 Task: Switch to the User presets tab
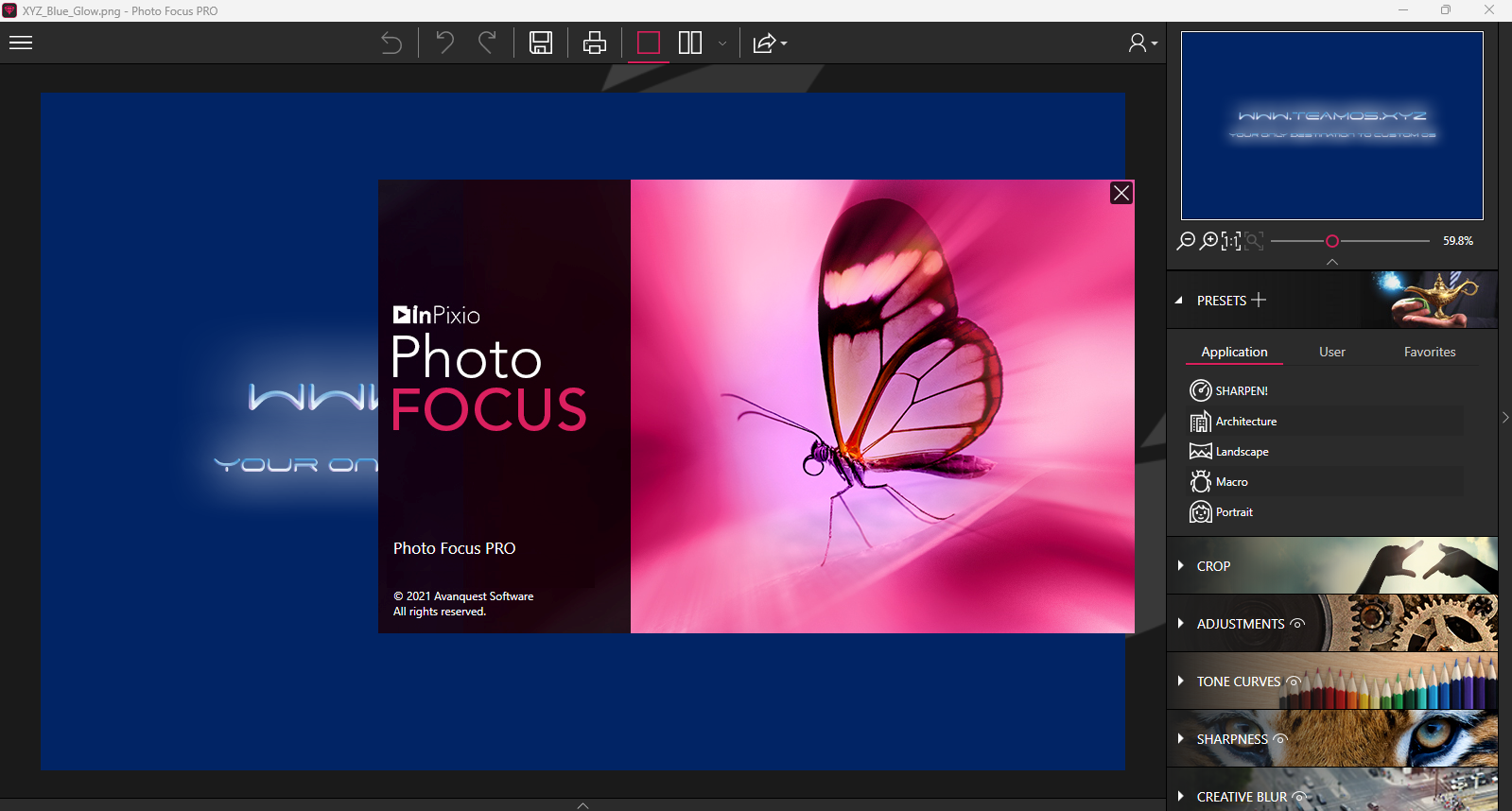(1332, 352)
